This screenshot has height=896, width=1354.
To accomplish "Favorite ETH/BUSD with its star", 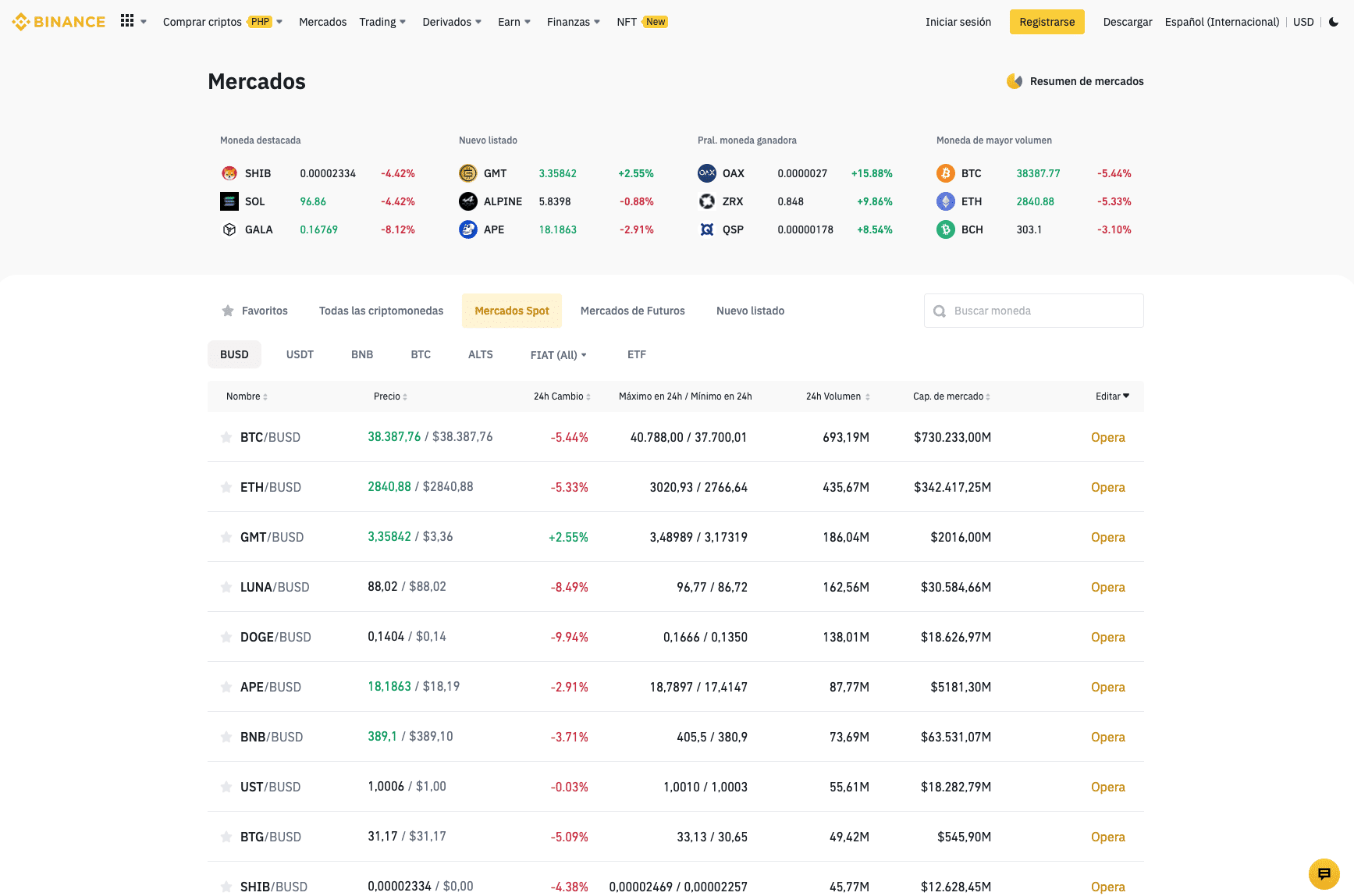I will [x=226, y=487].
